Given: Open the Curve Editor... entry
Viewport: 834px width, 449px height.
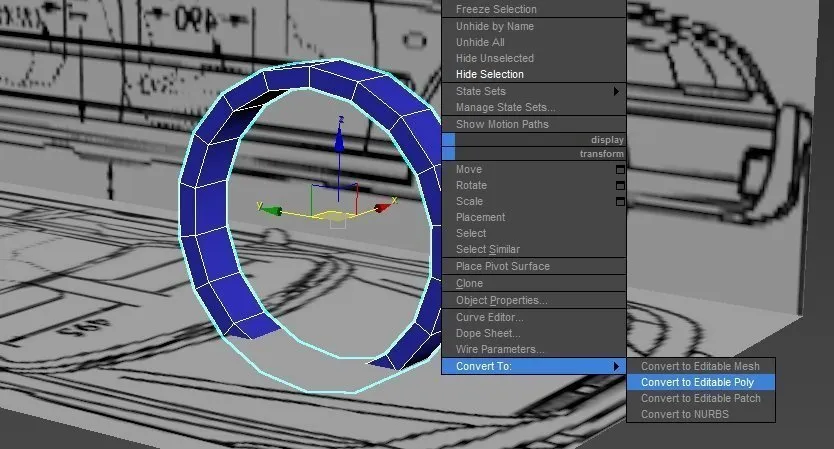Looking at the screenshot, I should (489, 318).
